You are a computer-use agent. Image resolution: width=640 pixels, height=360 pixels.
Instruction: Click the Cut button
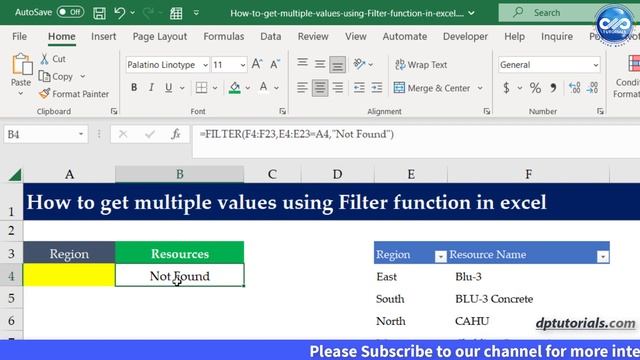53,59
